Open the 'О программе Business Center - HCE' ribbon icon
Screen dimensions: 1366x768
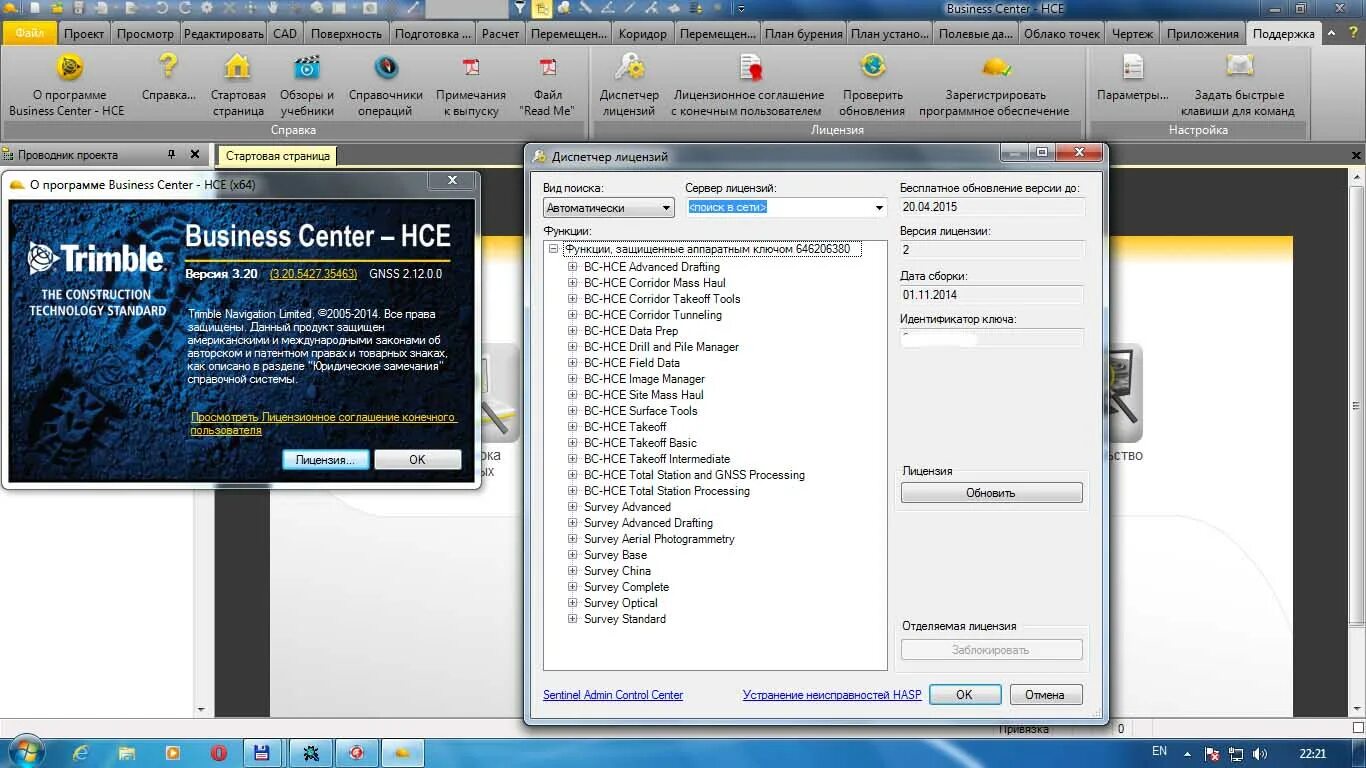68,68
